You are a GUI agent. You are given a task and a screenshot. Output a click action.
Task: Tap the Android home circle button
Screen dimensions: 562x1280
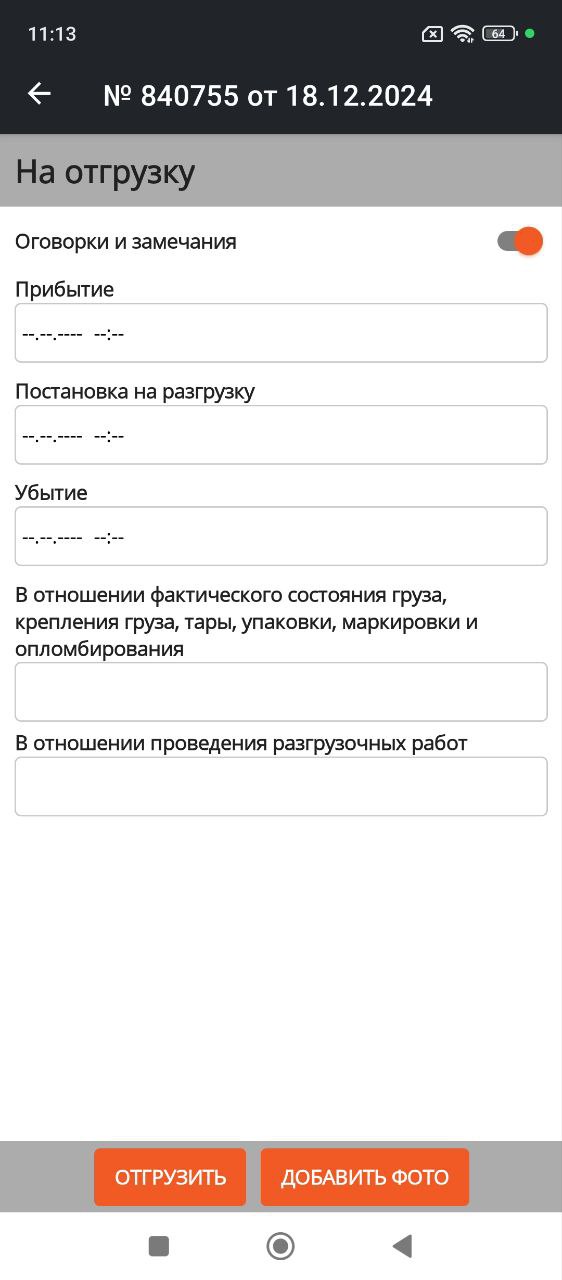point(281,1245)
